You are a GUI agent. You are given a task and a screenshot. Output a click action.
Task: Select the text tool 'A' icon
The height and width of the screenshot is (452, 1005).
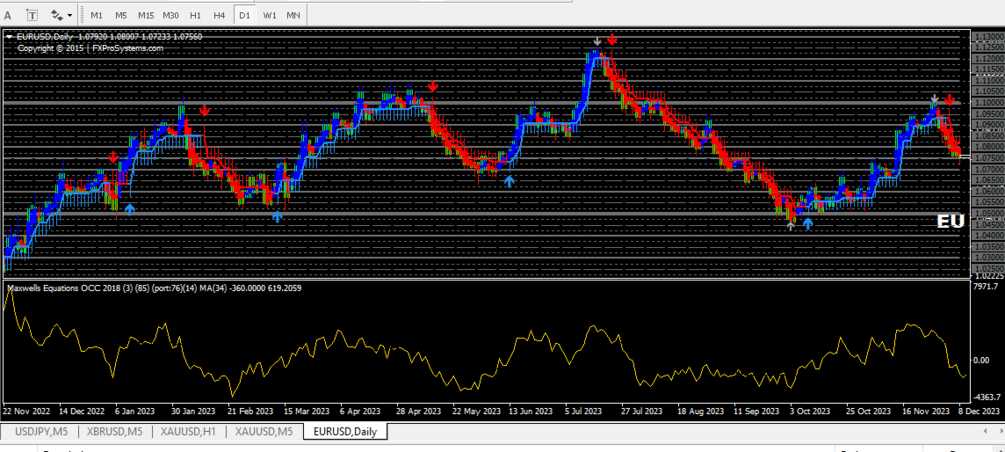coord(8,14)
